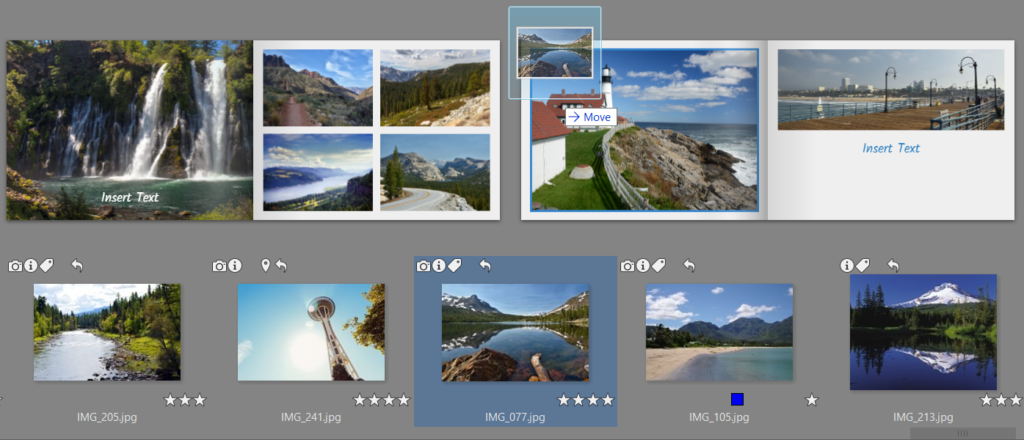Select the misty river valley photo in grid

click(318, 172)
